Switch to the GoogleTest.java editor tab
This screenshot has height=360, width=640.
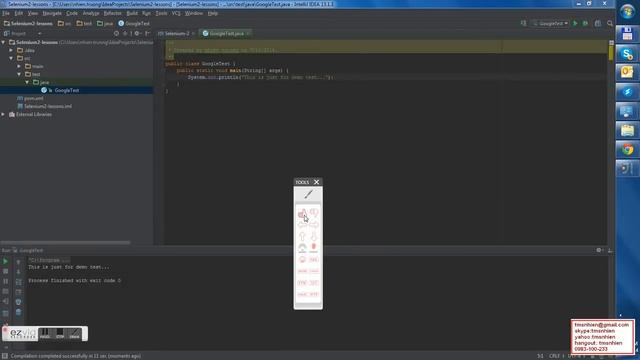[x=226, y=33]
